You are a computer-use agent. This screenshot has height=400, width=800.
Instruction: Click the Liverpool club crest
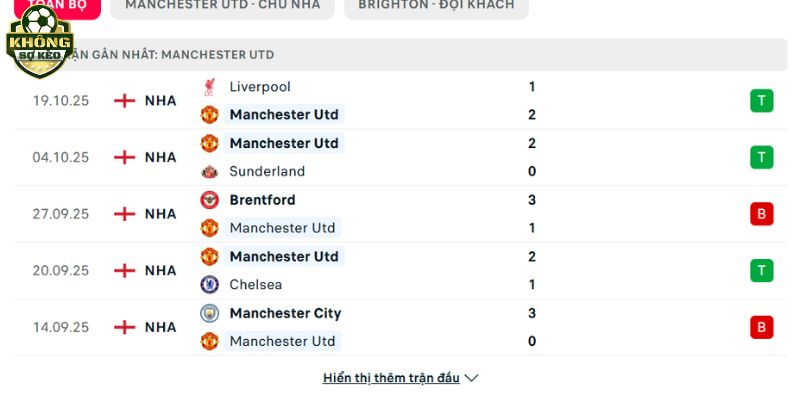[x=210, y=87]
